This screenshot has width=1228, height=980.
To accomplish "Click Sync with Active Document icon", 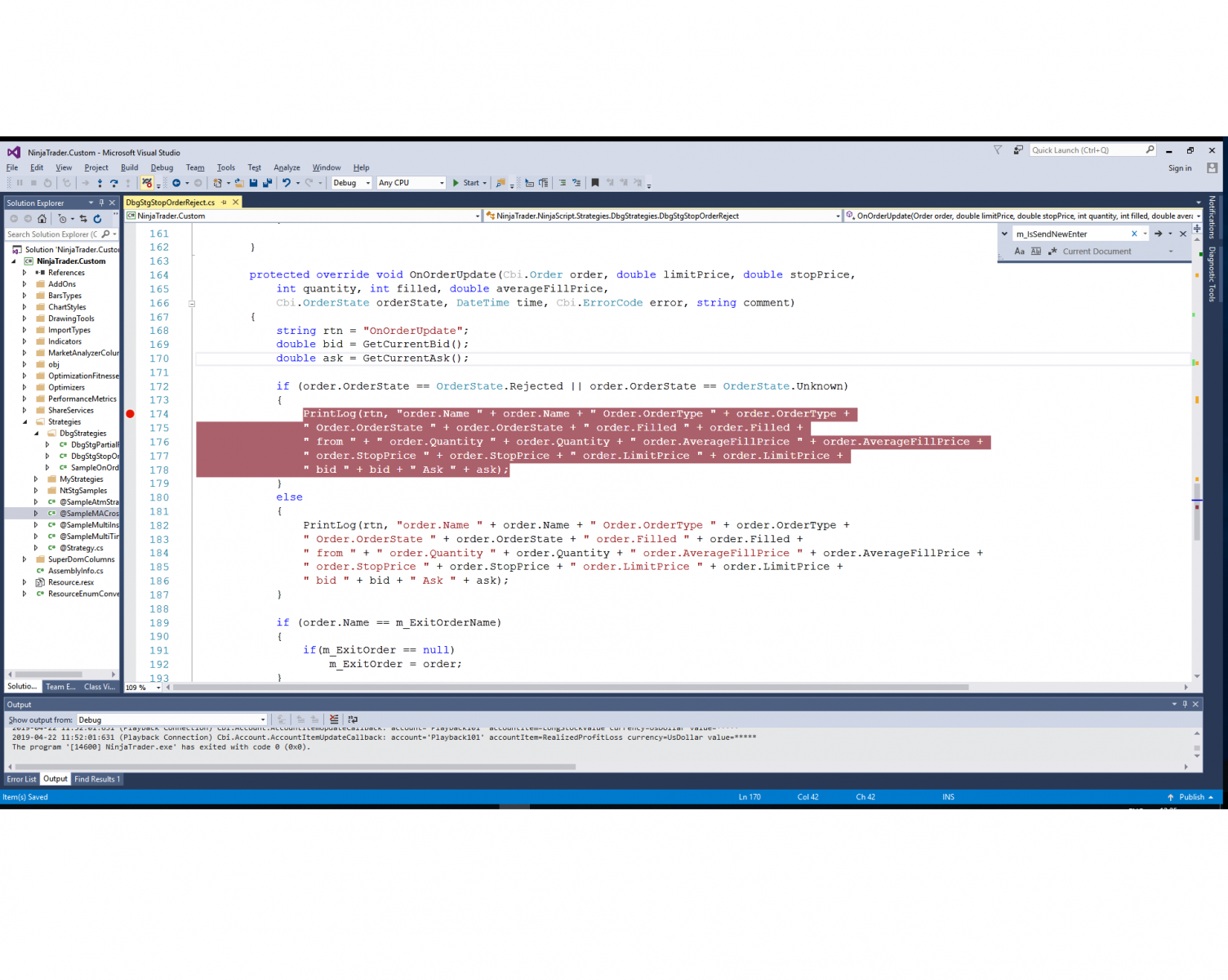I will click(83, 219).
